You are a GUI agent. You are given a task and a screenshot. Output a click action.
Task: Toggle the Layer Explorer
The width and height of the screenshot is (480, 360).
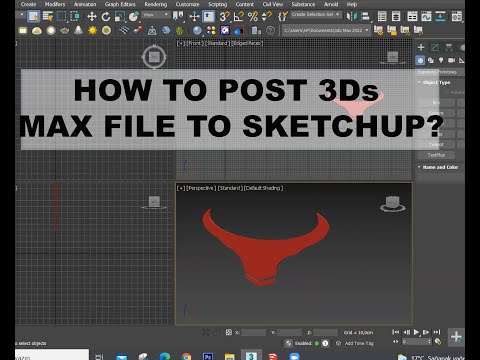tap(396, 16)
